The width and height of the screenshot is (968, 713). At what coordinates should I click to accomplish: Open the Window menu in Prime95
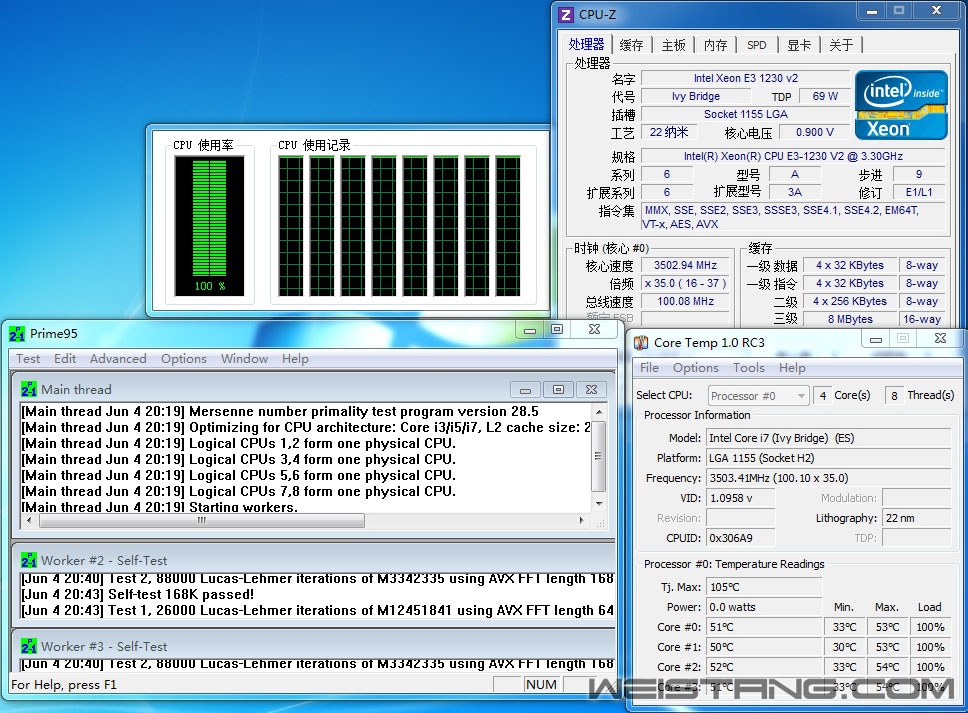pos(244,359)
